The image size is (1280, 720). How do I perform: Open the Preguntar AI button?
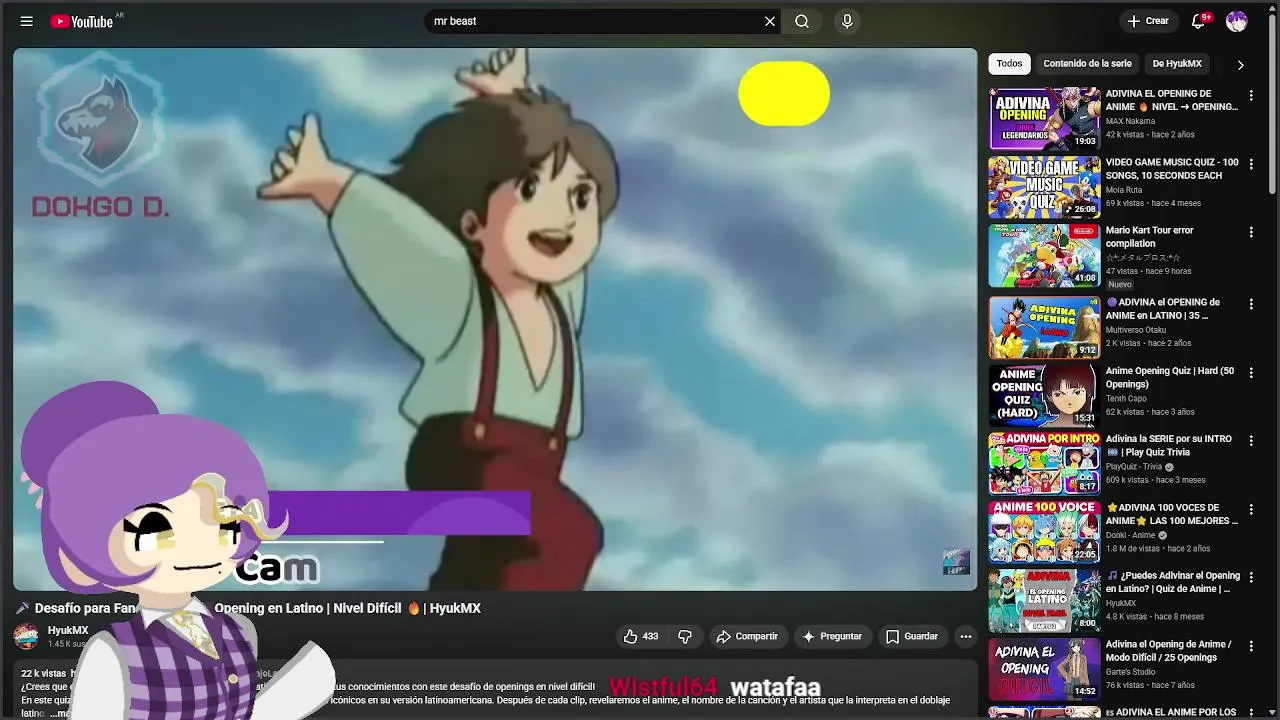pyautogui.click(x=831, y=636)
